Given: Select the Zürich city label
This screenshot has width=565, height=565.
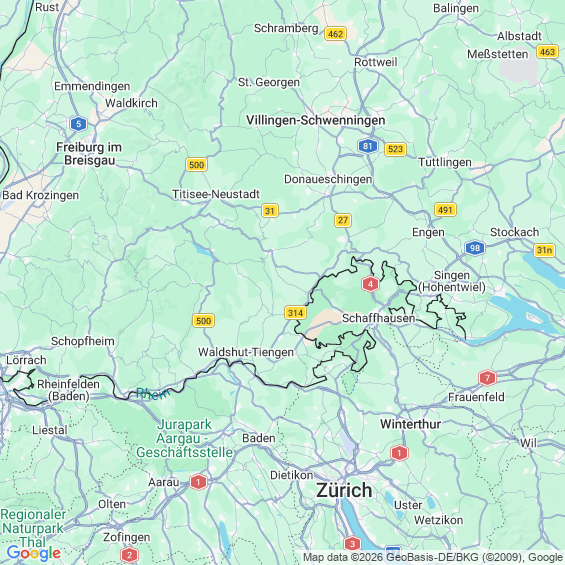Looking at the screenshot, I should [x=344, y=490].
